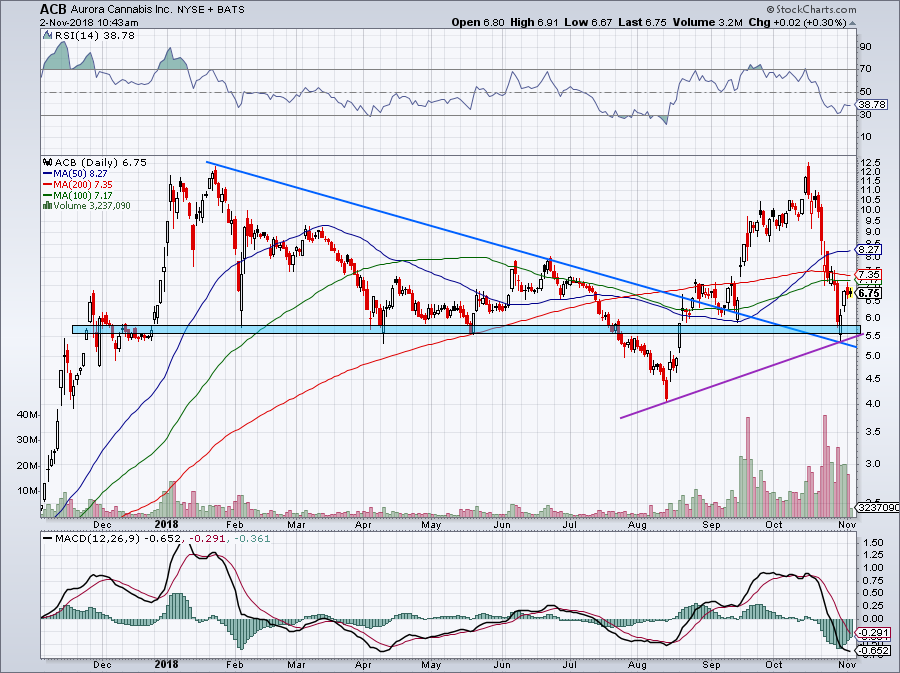
Task: Click the Volume 3.2M header value
Action: point(707,22)
